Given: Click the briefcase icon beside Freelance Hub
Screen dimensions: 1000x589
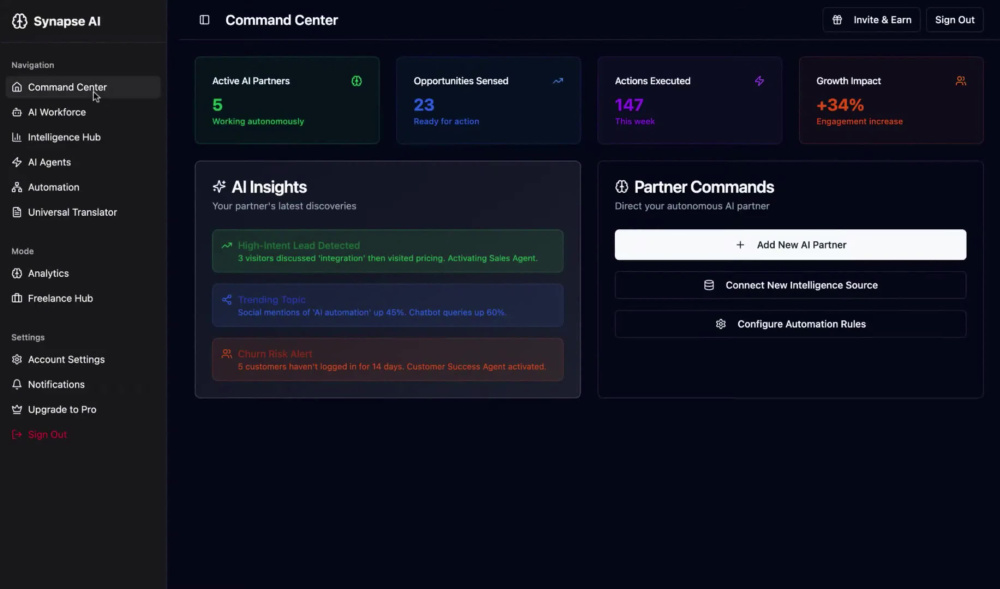Looking at the screenshot, I should 17,298.
